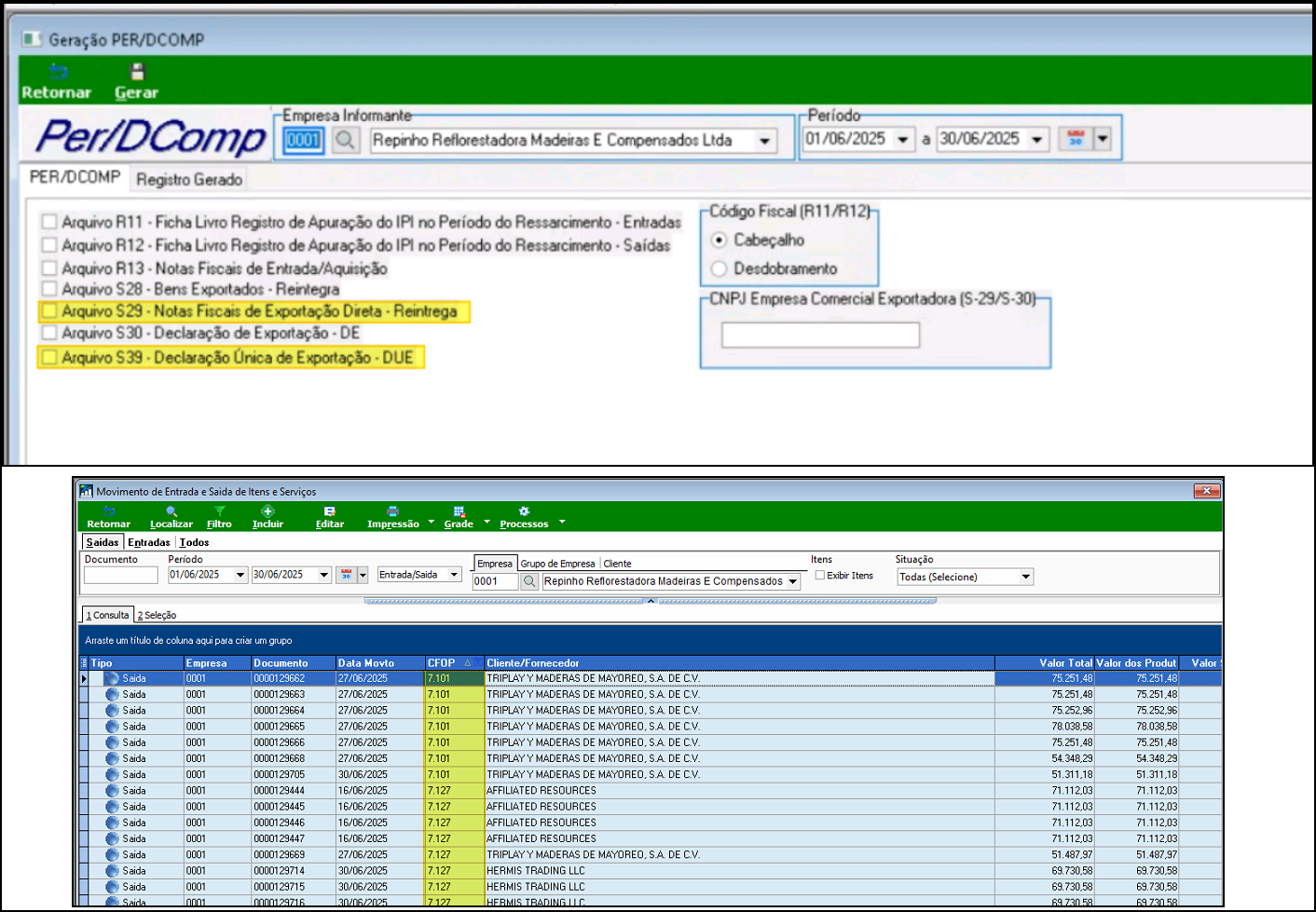Enable Arquivo S30 Declaração de Exportação DE
Image resolution: width=1316 pixels, height=912 pixels.
click(x=49, y=333)
